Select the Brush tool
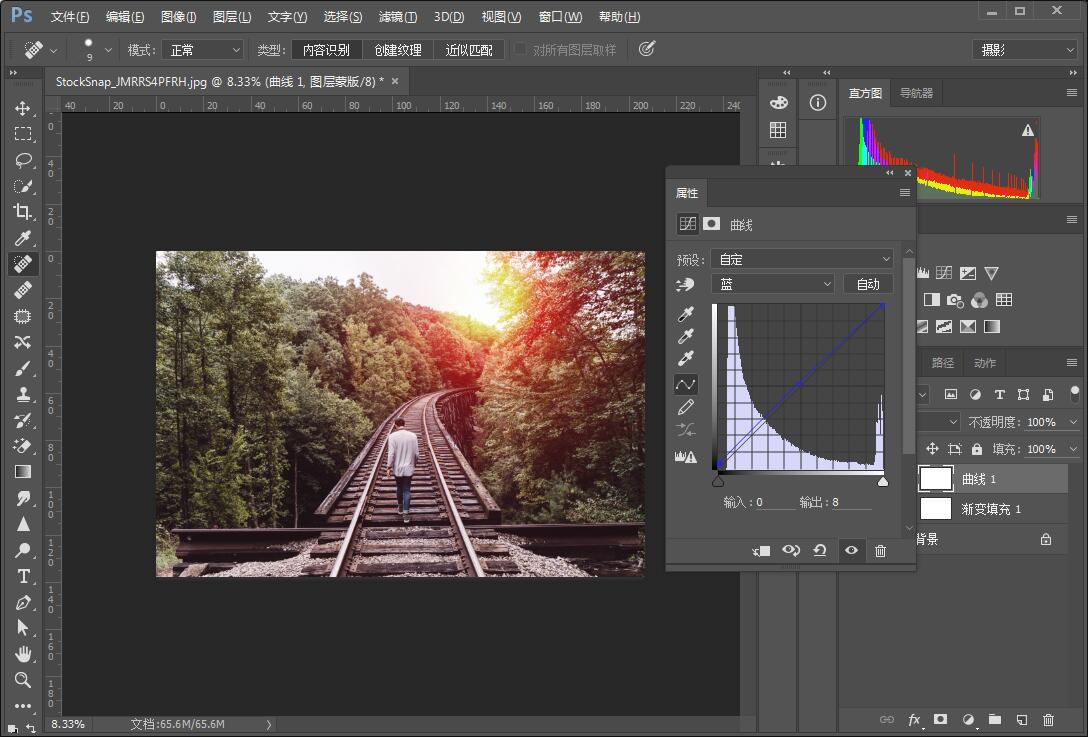The image size is (1088, 737). click(23, 368)
